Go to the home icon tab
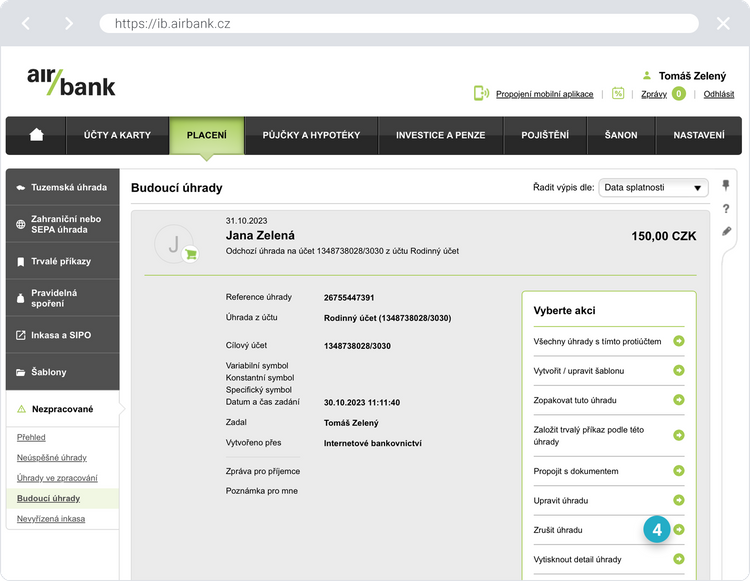 (37, 135)
